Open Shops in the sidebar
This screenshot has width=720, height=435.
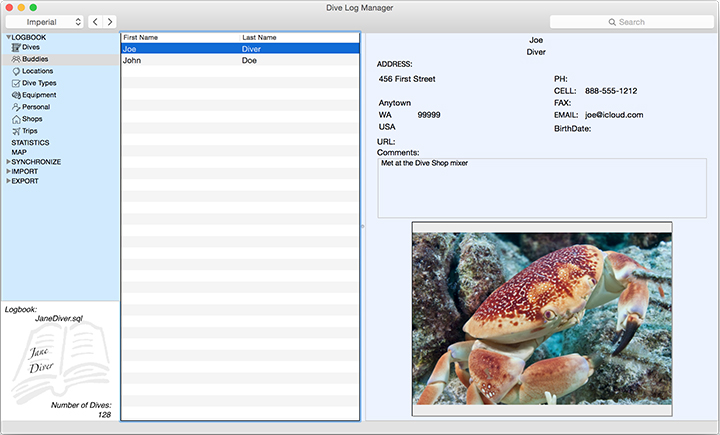point(32,119)
